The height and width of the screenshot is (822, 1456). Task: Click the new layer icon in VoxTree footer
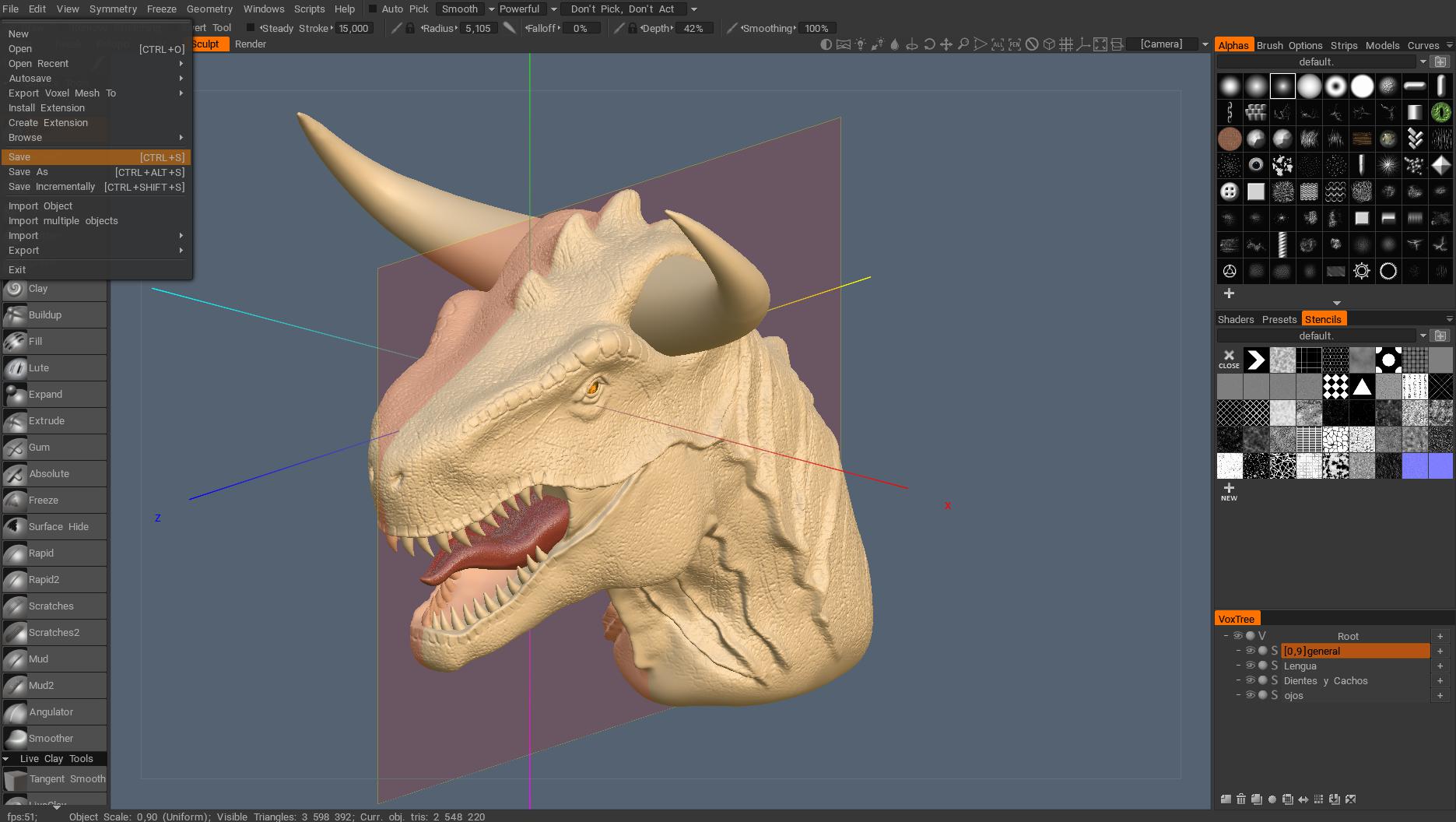[x=1226, y=799]
